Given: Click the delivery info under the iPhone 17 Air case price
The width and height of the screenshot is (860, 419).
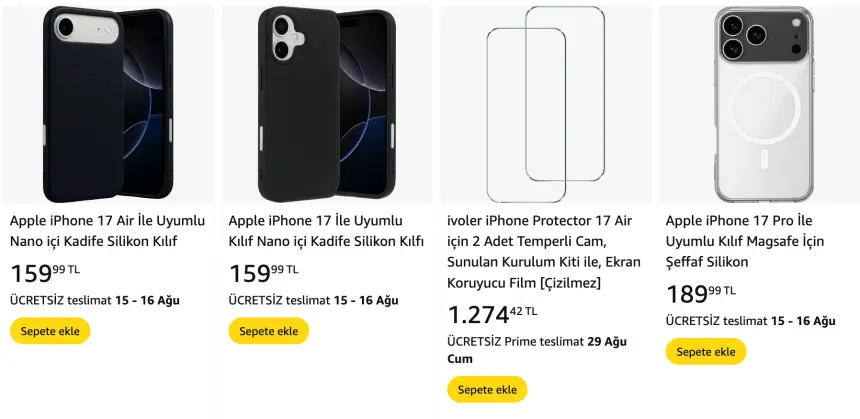Looking at the screenshot, I should click(x=95, y=300).
